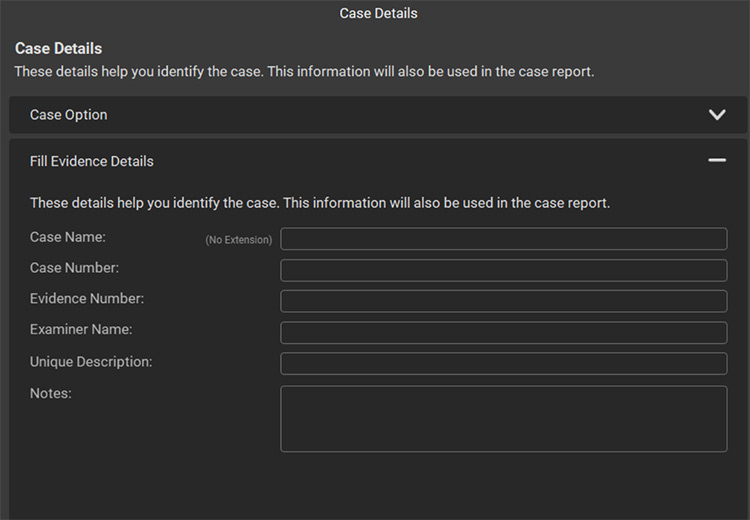This screenshot has width=750, height=520.
Task: Click the "Unique Description:" label
Action: click(x=91, y=362)
